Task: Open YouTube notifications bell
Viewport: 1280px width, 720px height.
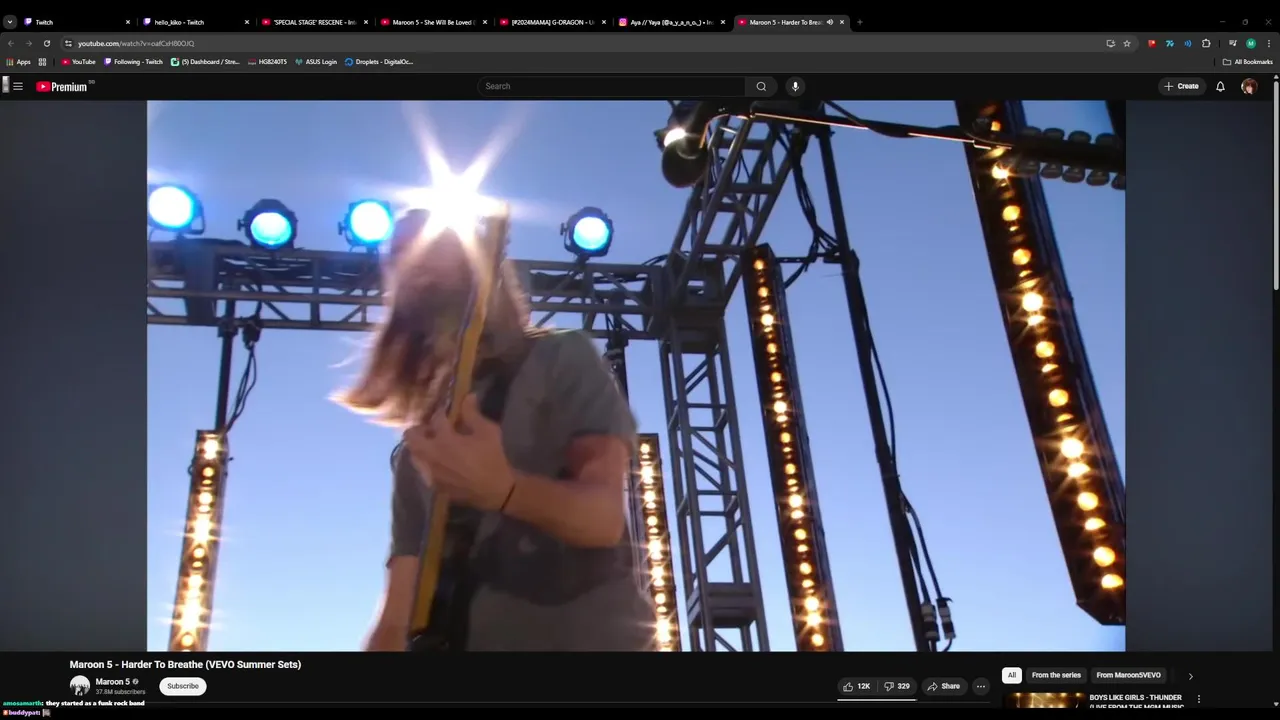Action: click(1220, 86)
